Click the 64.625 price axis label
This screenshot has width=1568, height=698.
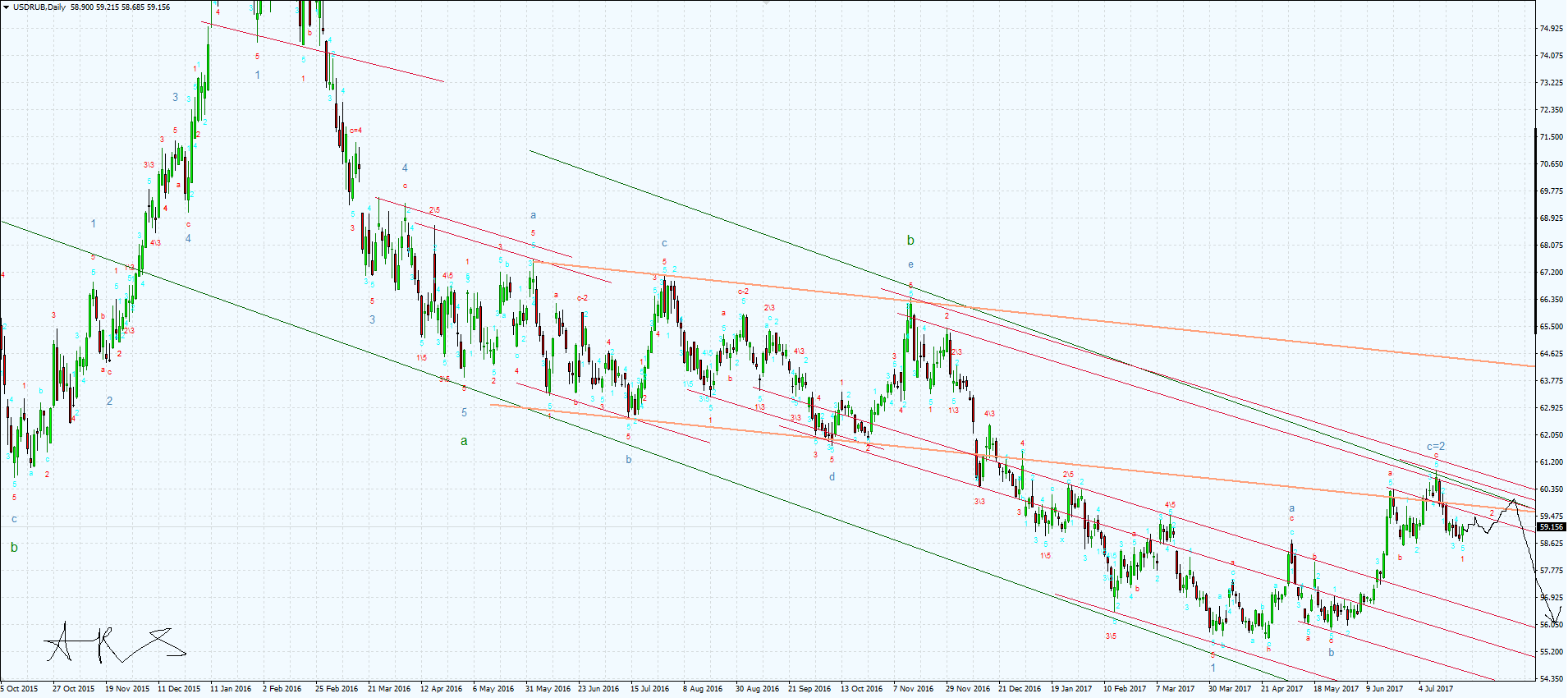point(1552,354)
